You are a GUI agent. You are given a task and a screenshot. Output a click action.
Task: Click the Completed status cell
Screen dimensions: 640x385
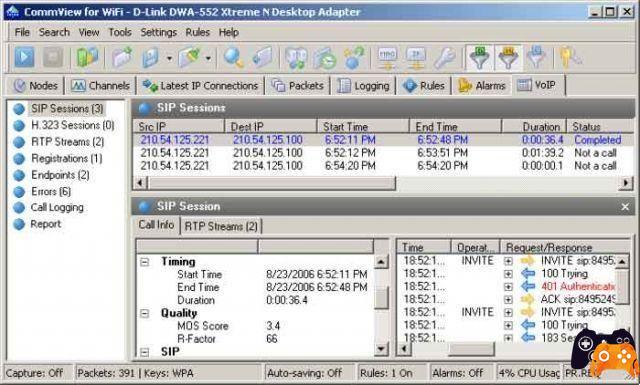coord(598,140)
